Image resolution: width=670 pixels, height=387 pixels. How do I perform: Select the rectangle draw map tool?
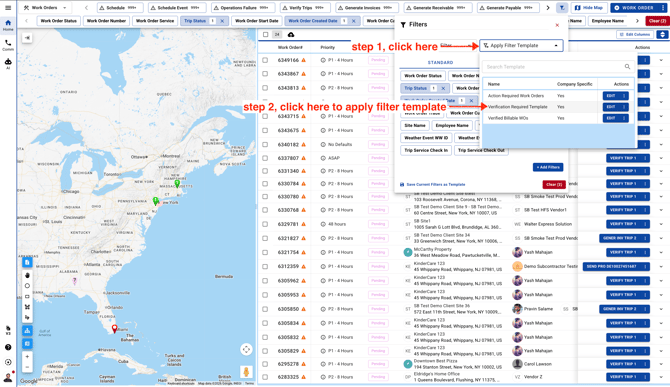(x=27, y=296)
